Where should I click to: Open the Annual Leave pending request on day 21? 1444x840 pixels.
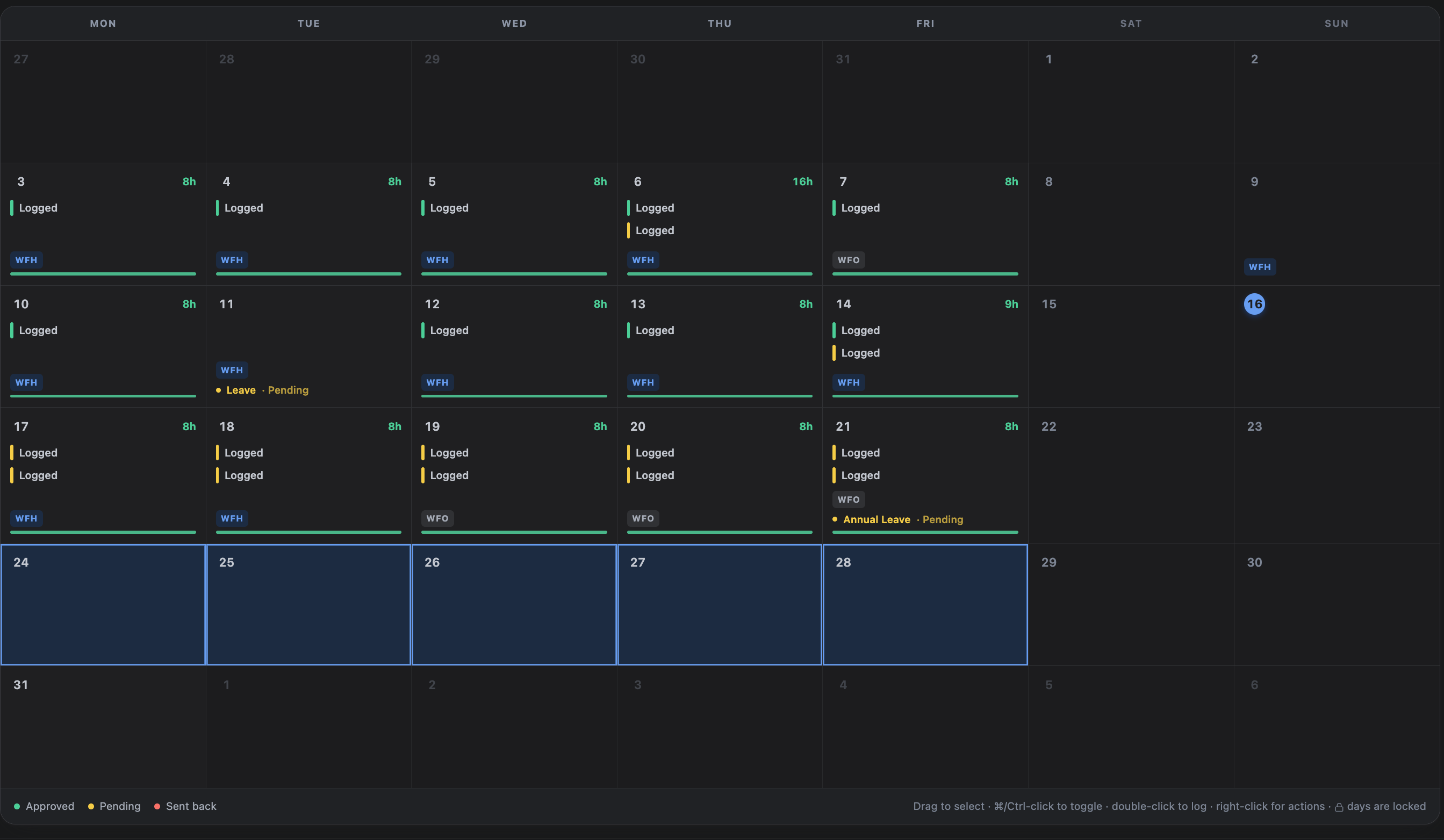898,519
